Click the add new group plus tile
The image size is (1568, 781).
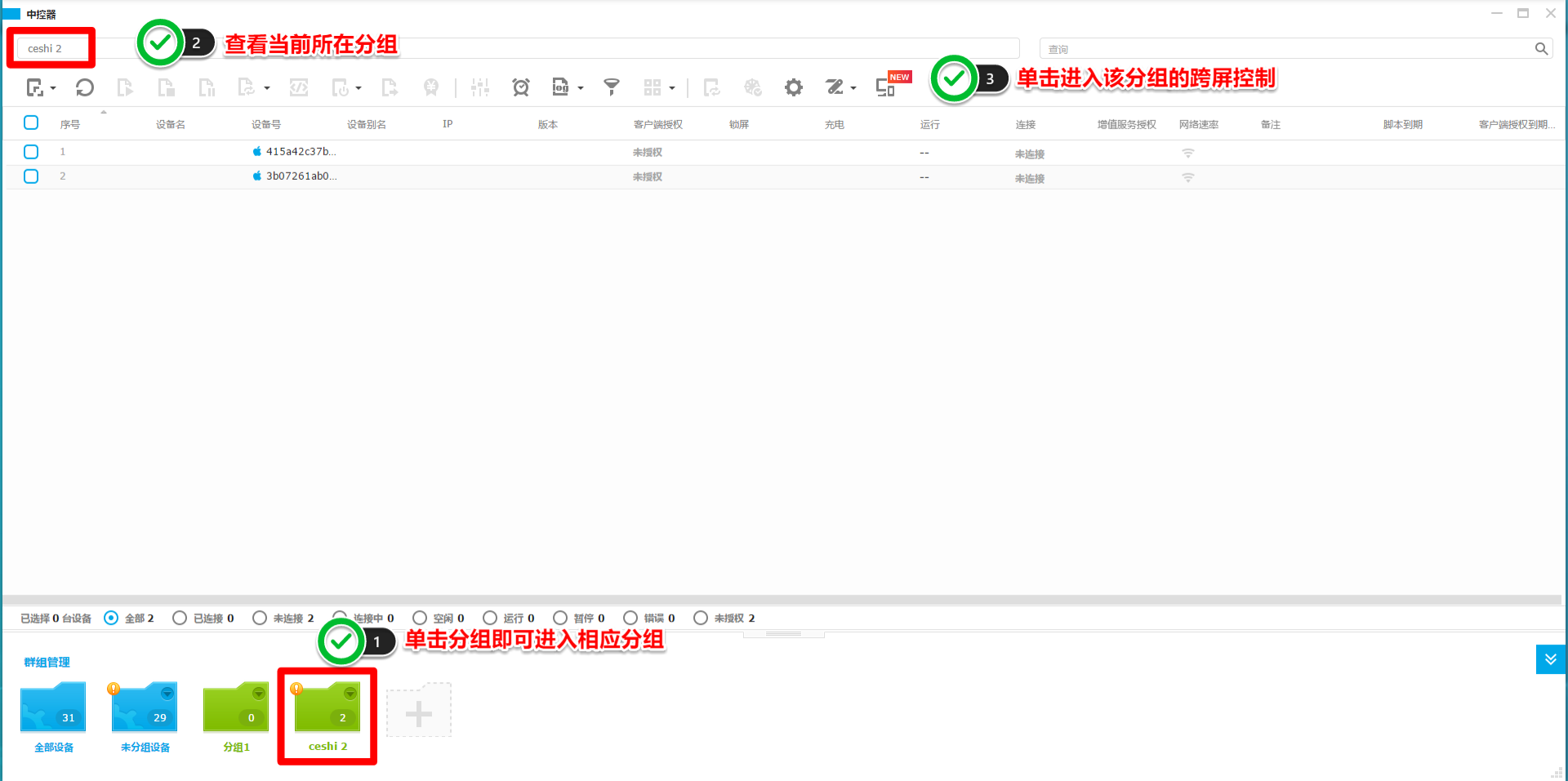[419, 710]
